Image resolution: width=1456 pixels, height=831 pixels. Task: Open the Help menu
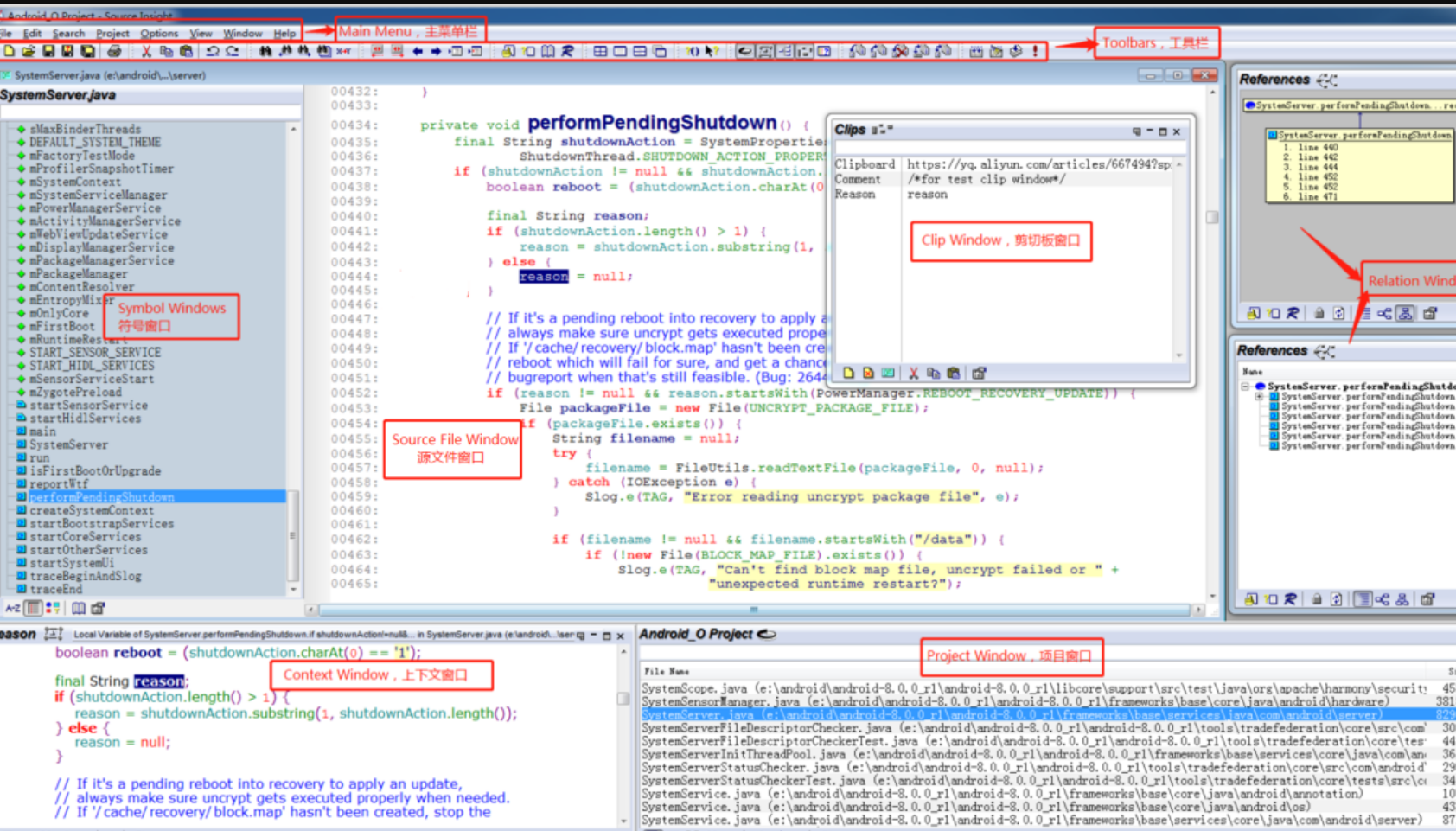pyautogui.click(x=284, y=33)
